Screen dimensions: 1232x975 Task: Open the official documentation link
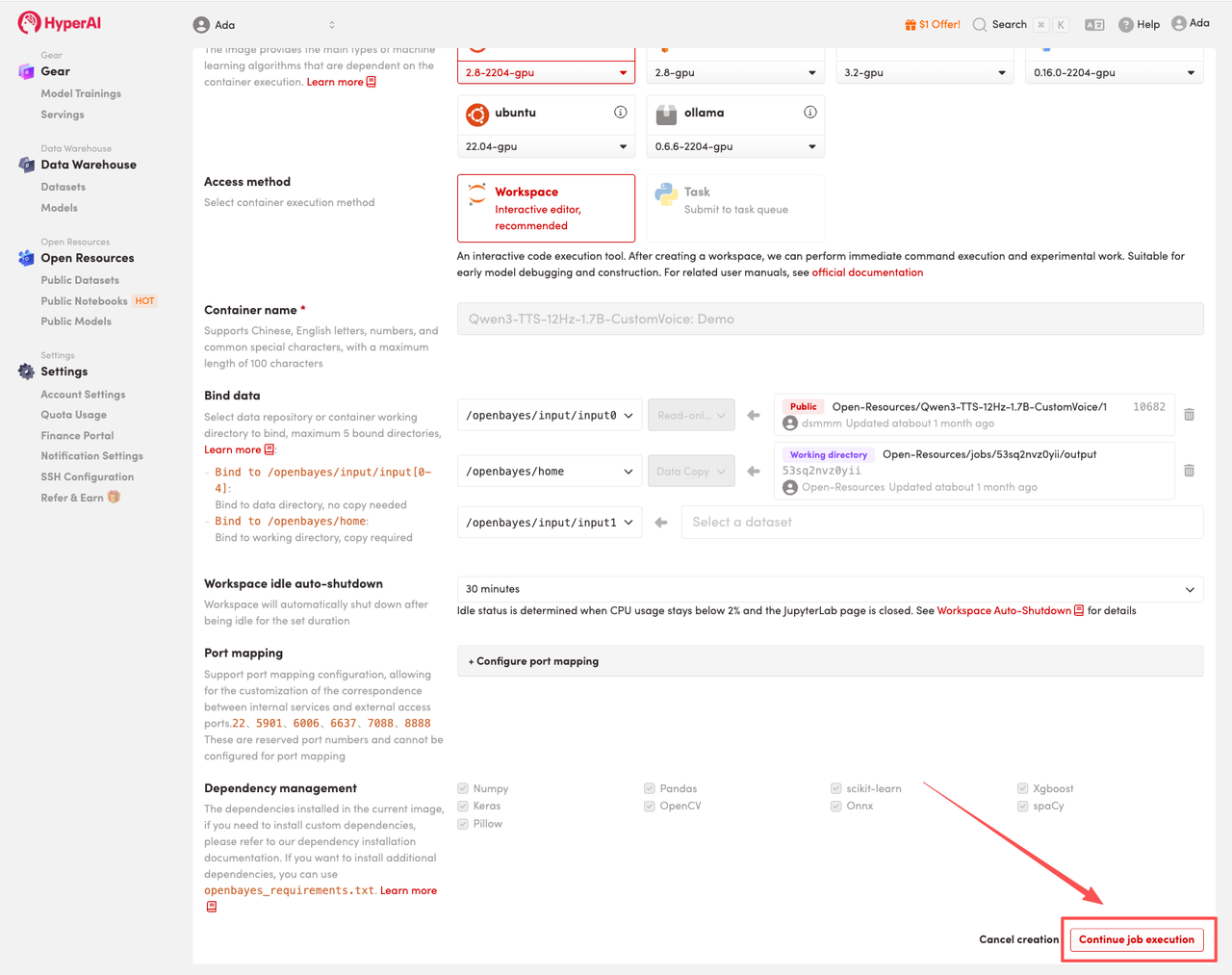click(866, 273)
